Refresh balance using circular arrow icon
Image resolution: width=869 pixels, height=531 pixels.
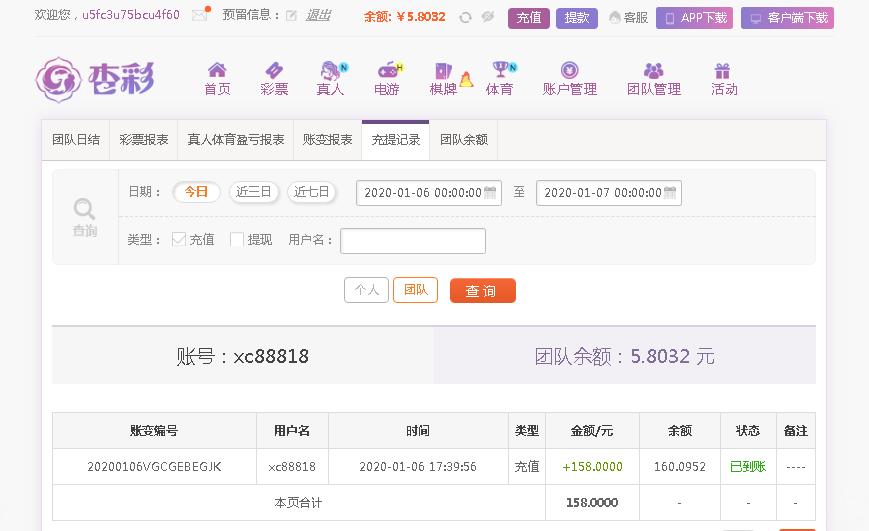(x=466, y=17)
